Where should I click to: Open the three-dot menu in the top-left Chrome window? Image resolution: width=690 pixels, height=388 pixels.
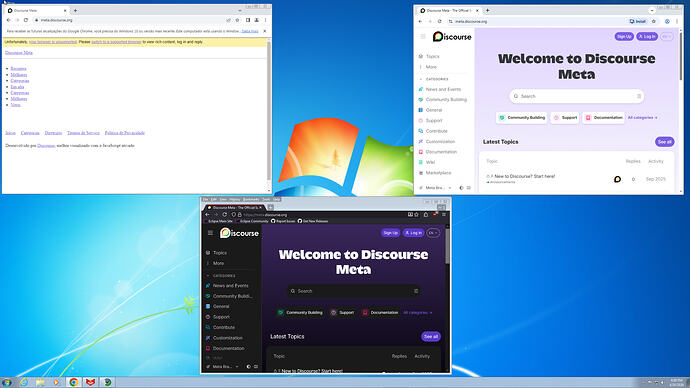coord(265,20)
